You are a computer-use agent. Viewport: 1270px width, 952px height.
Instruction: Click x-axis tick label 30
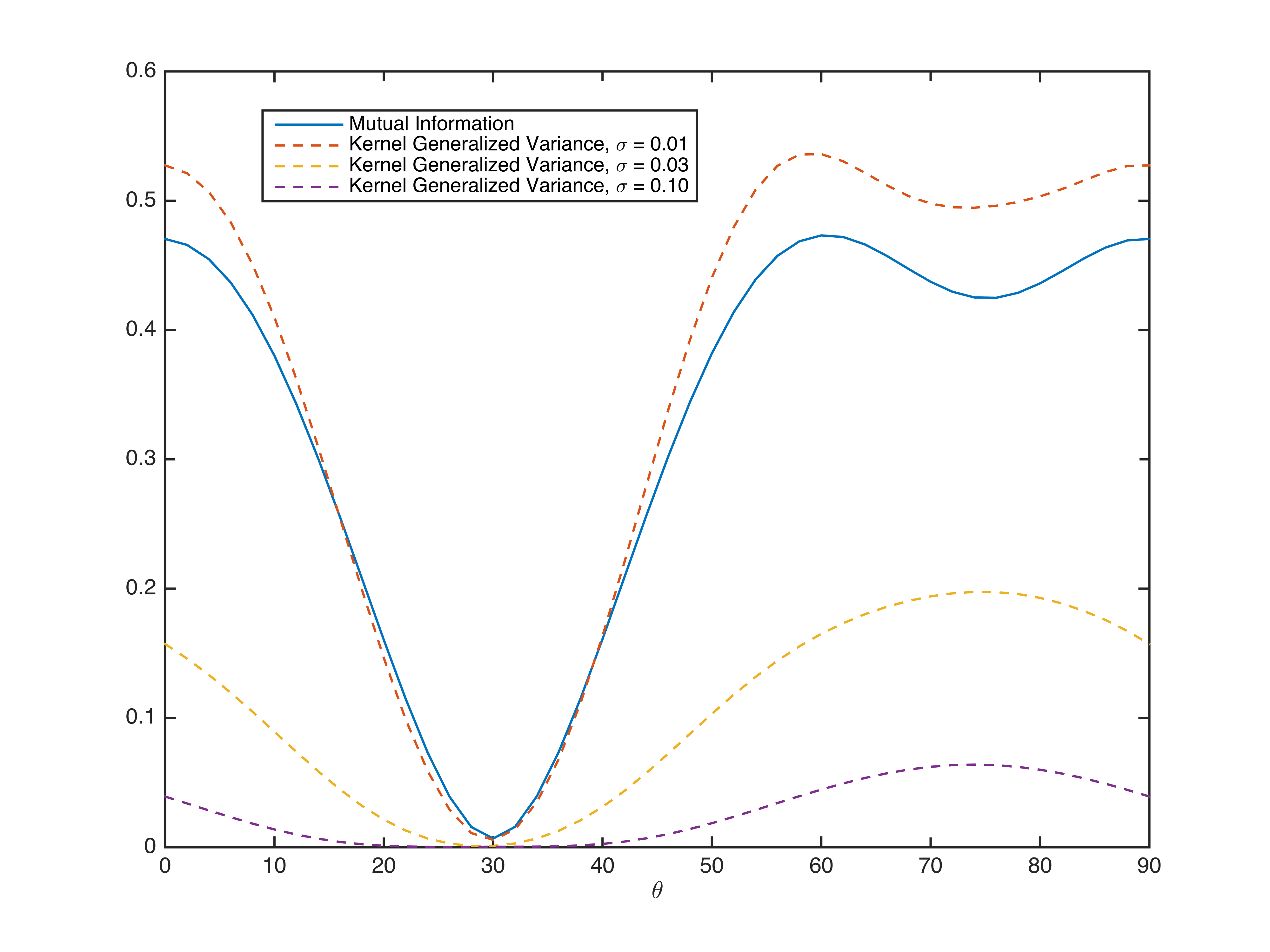point(493,866)
